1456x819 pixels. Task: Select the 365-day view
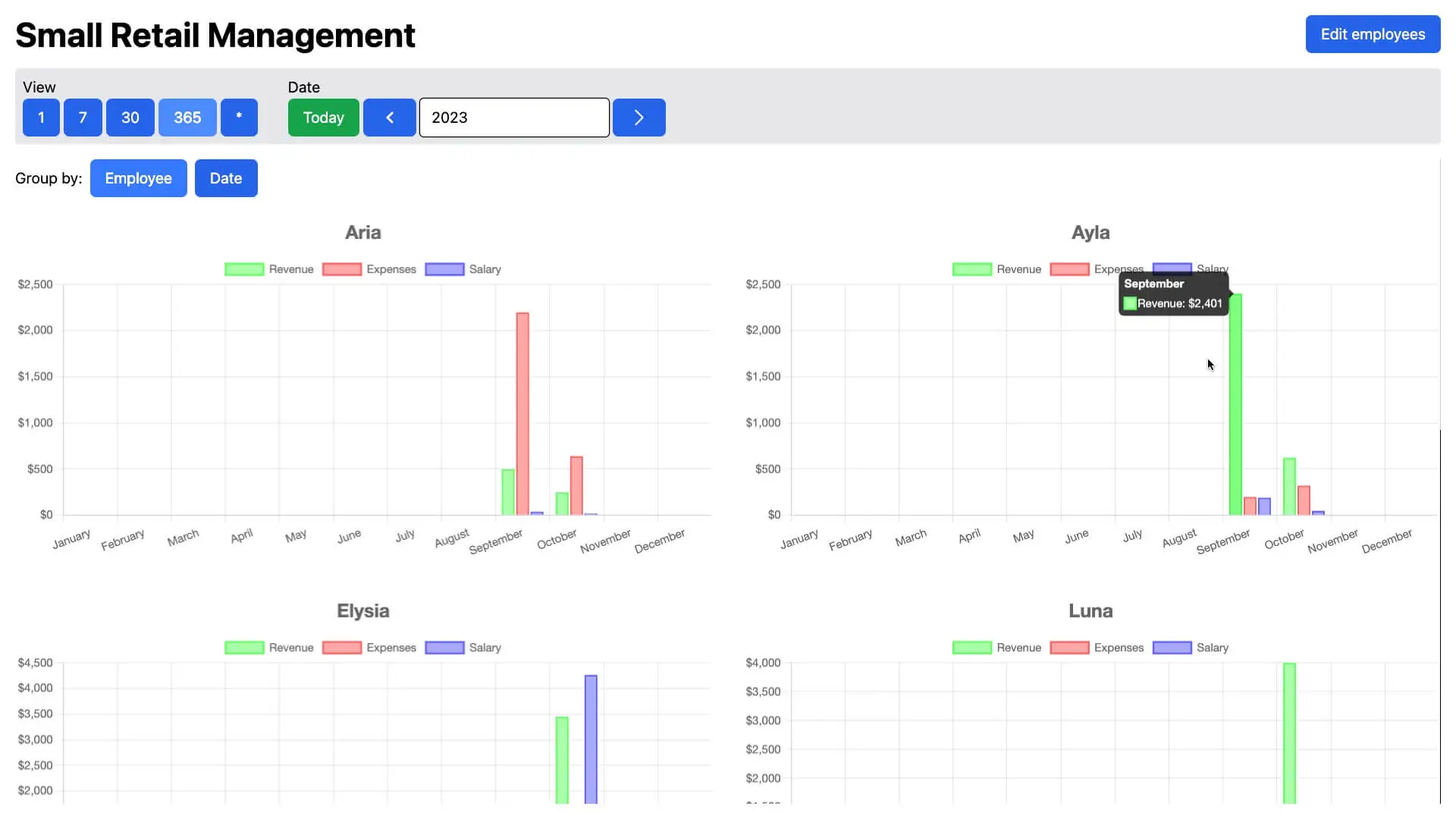click(x=187, y=118)
